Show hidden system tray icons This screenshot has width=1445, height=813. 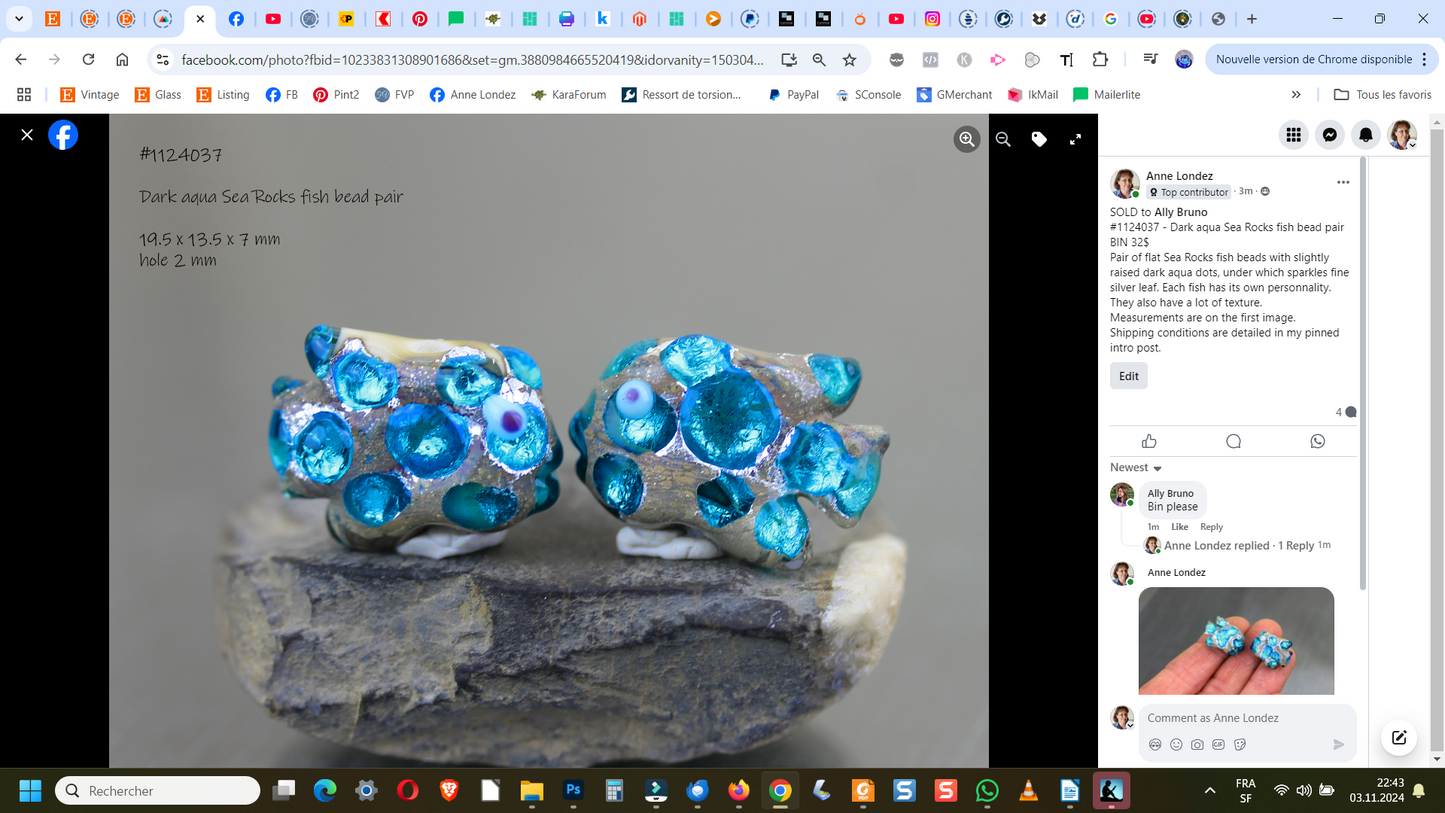[1210, 791]
